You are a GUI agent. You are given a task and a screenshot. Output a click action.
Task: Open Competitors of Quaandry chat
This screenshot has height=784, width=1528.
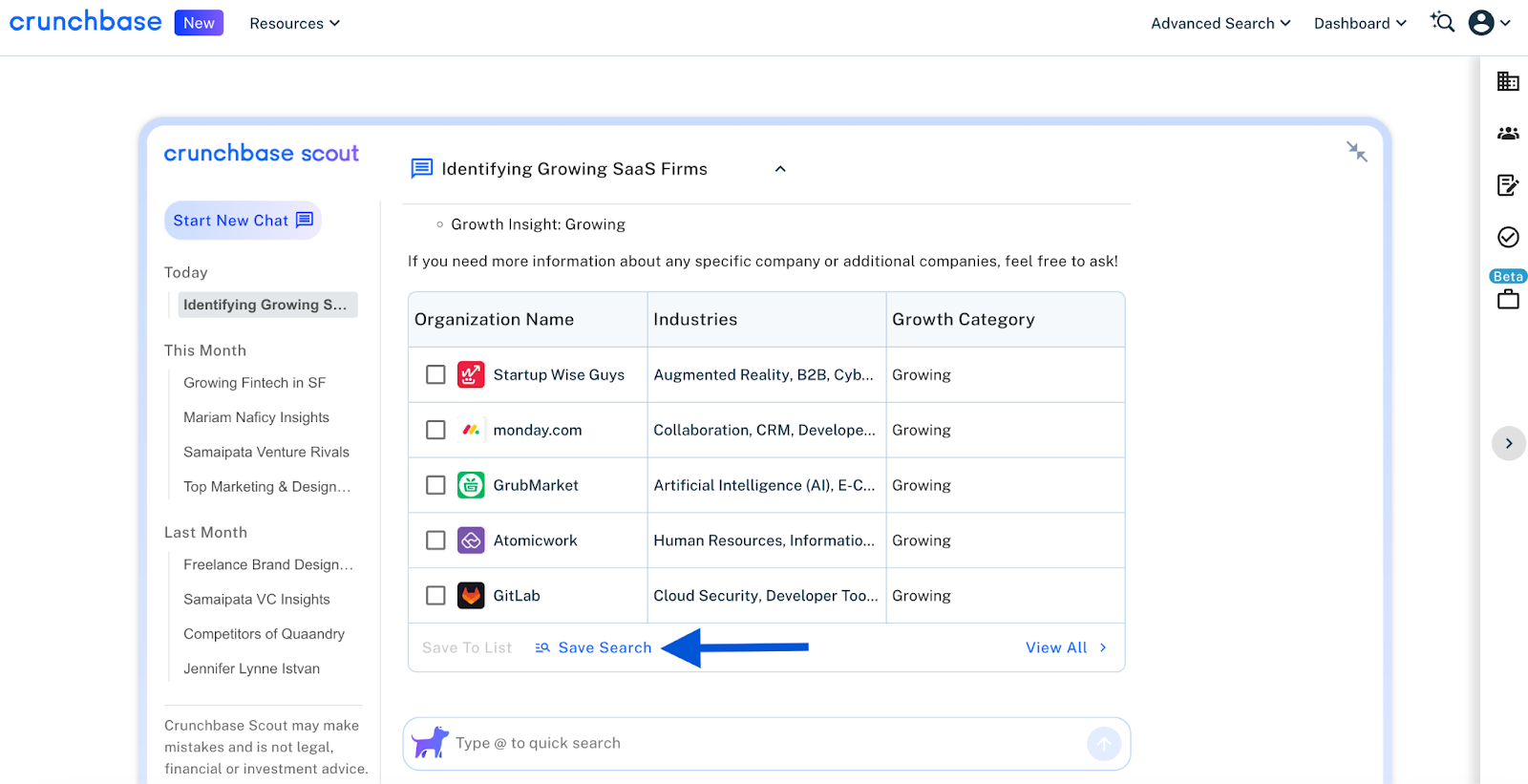[x=264, y=634]
